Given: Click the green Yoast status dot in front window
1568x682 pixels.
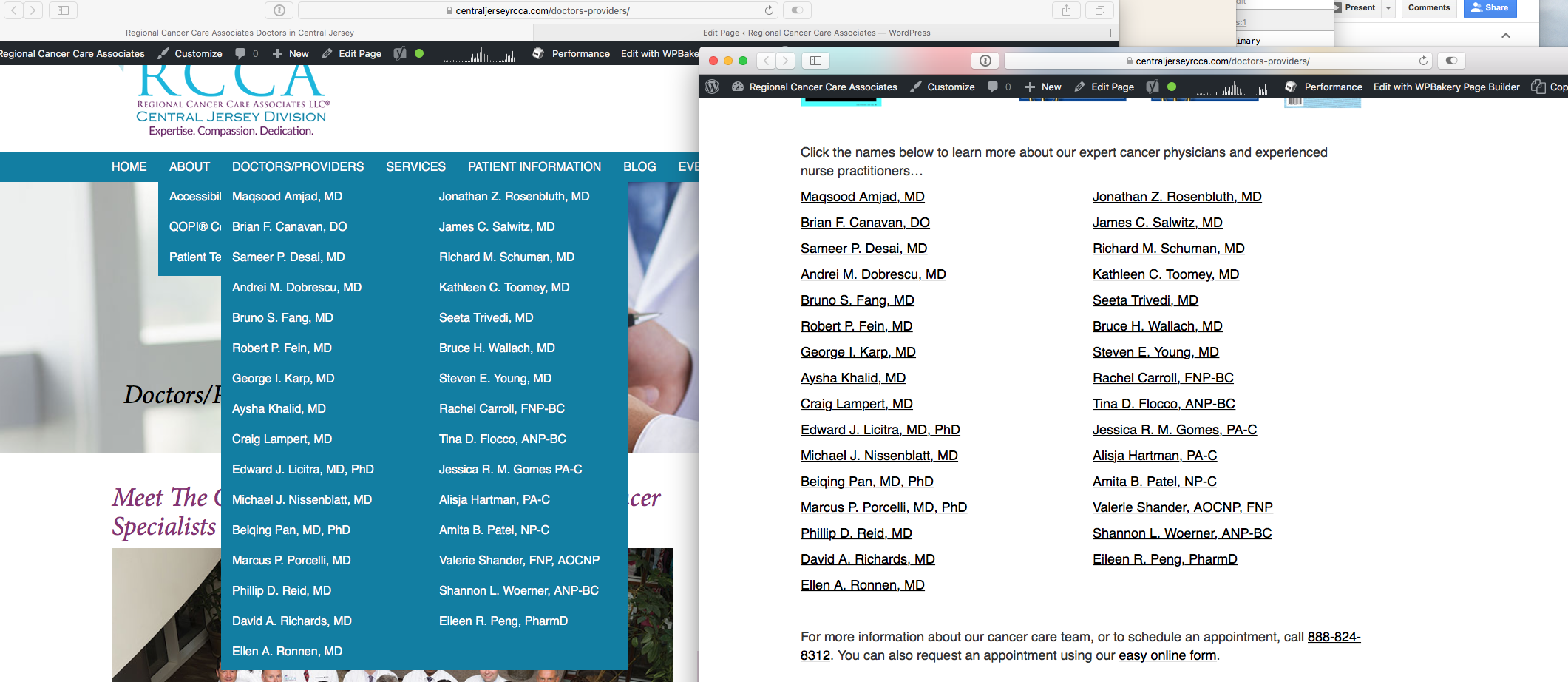Looking at the screenshot, I should coord(1172,87).
